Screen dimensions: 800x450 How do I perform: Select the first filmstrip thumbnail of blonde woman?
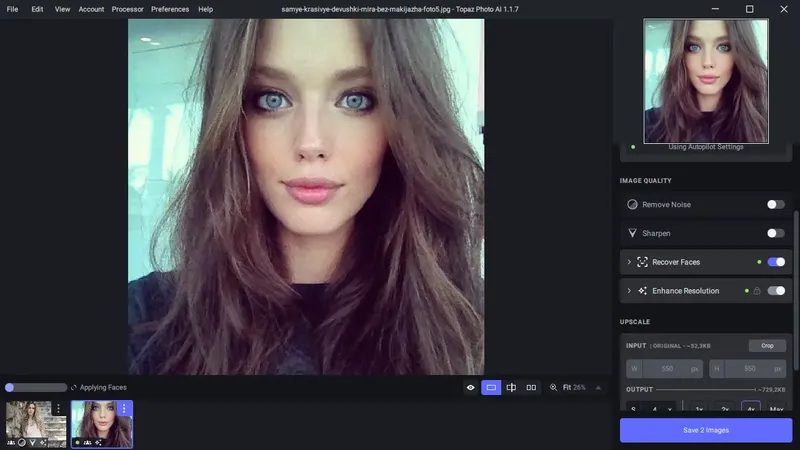[36, 424]
